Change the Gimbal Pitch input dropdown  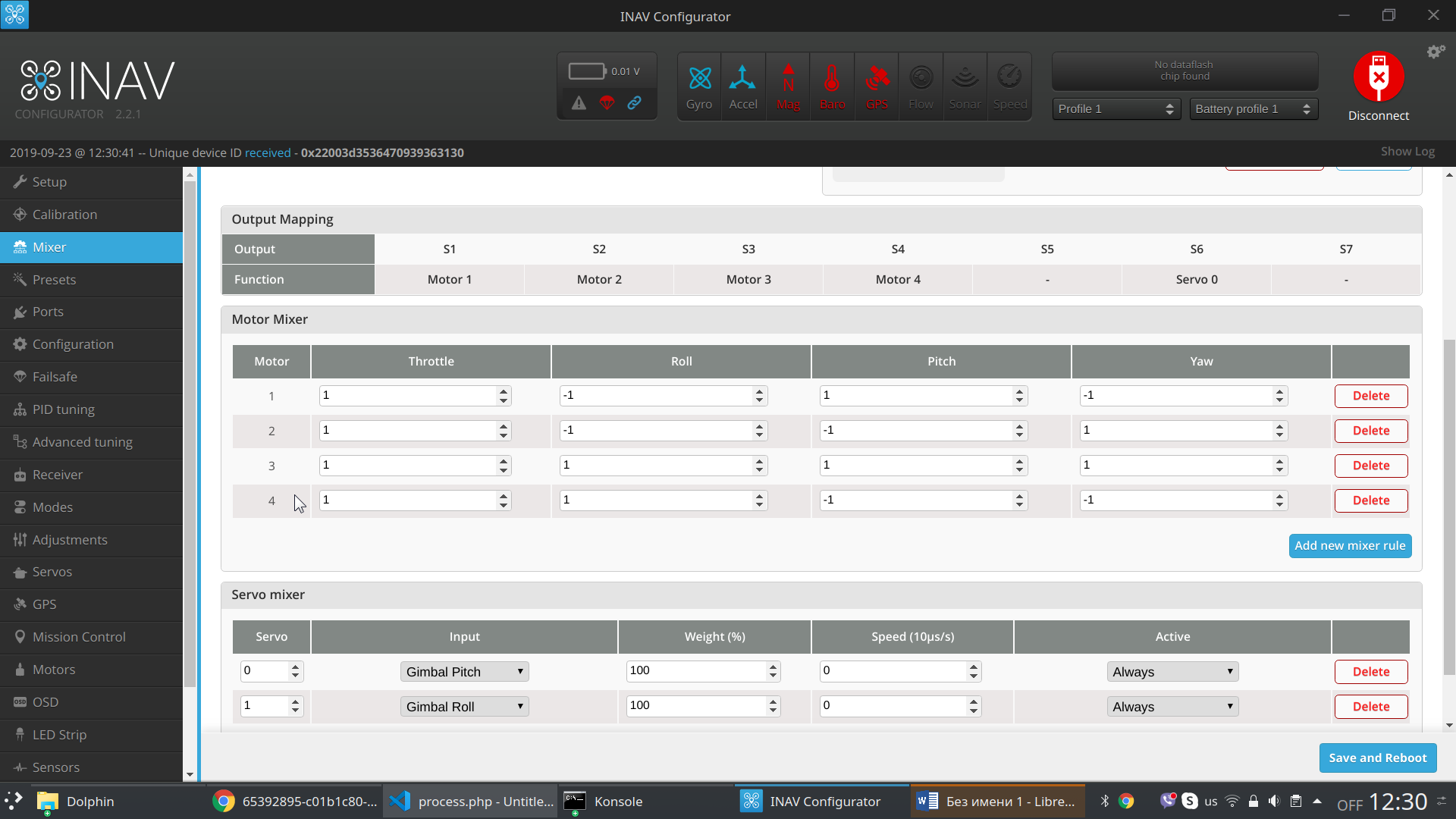click(463, 671)
